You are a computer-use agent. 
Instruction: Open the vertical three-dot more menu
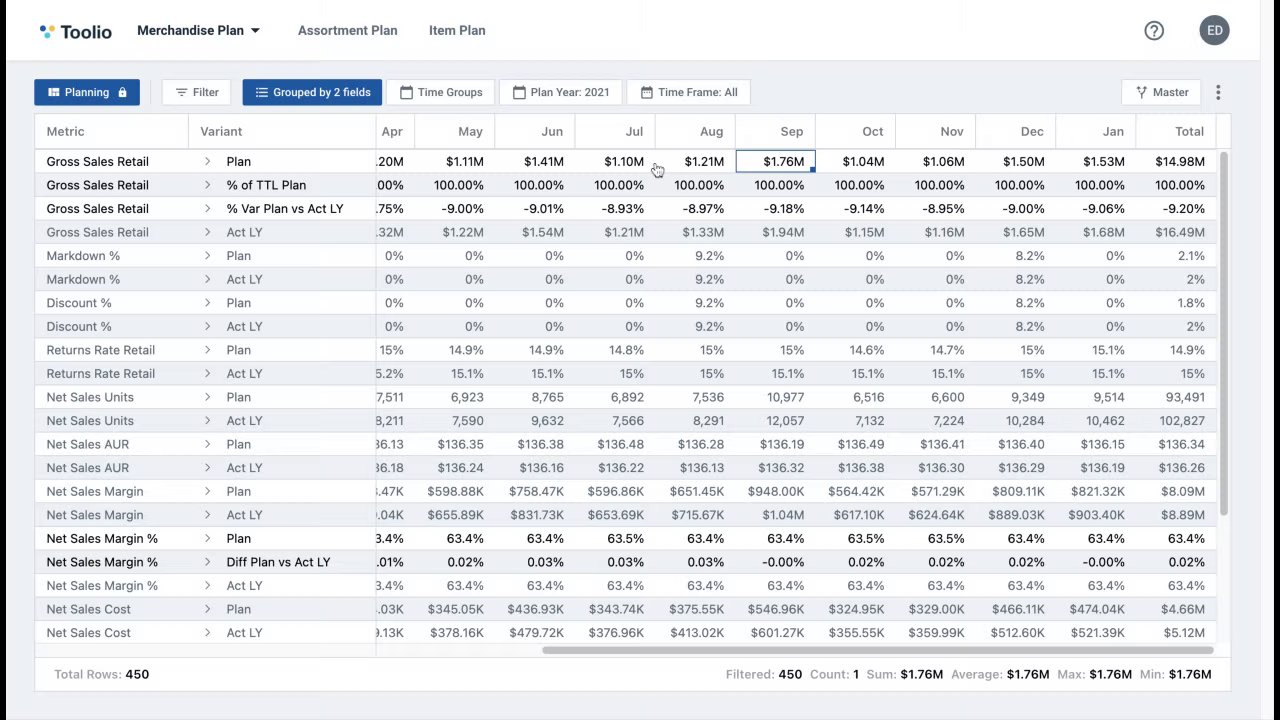coord(1218,92)
